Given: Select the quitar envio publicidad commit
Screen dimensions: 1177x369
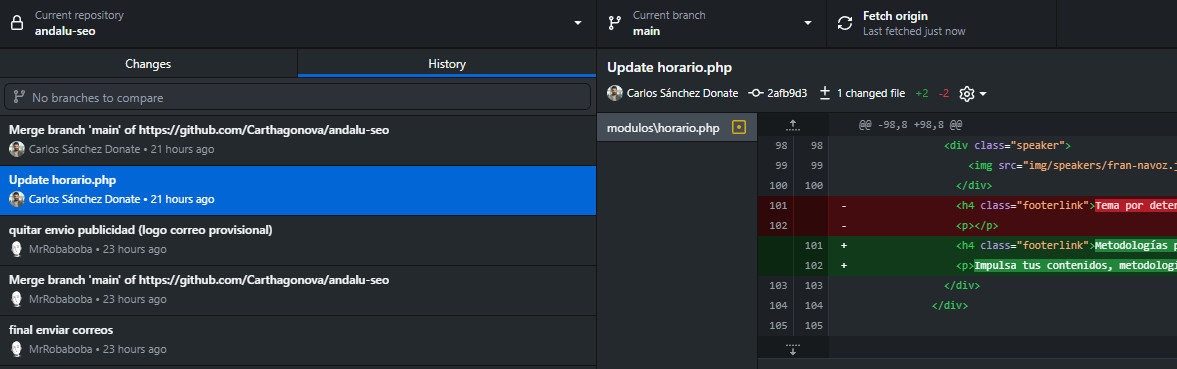Looking at the screenshot, I should (x=298, y=240).
